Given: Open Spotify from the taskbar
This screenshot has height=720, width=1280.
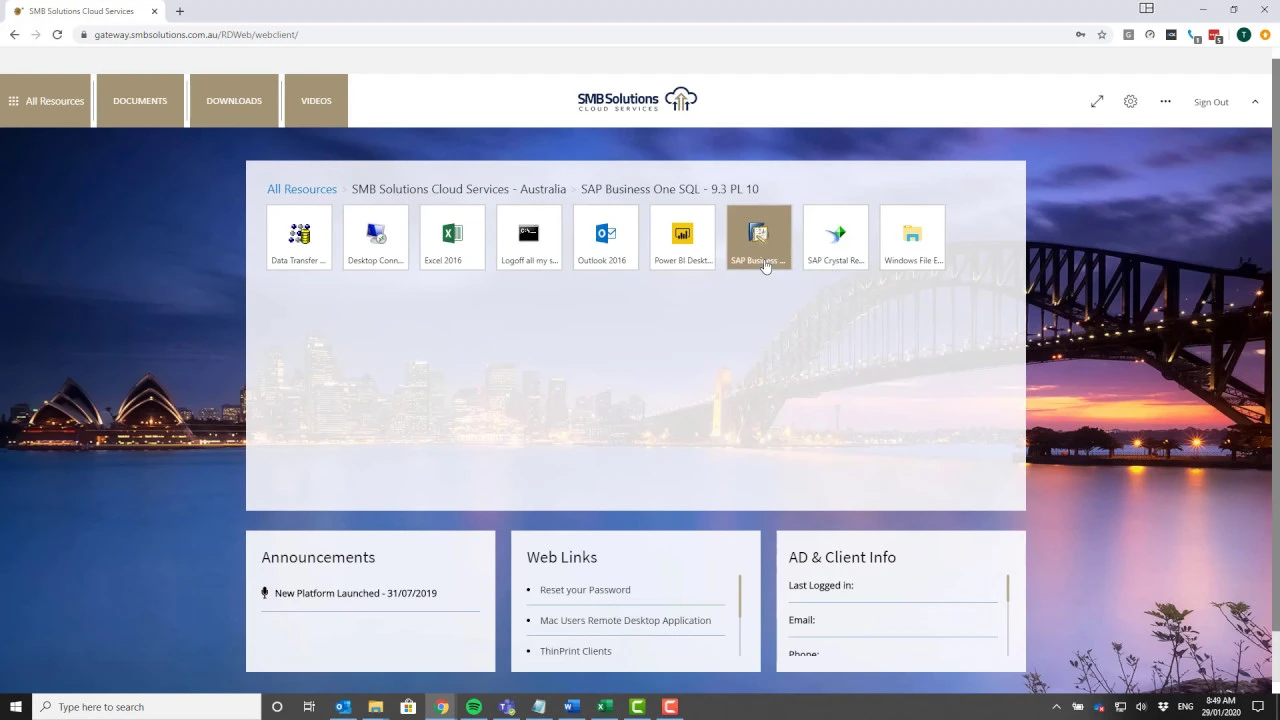Looking at the screenshot, I should click(x=474, y=707).
